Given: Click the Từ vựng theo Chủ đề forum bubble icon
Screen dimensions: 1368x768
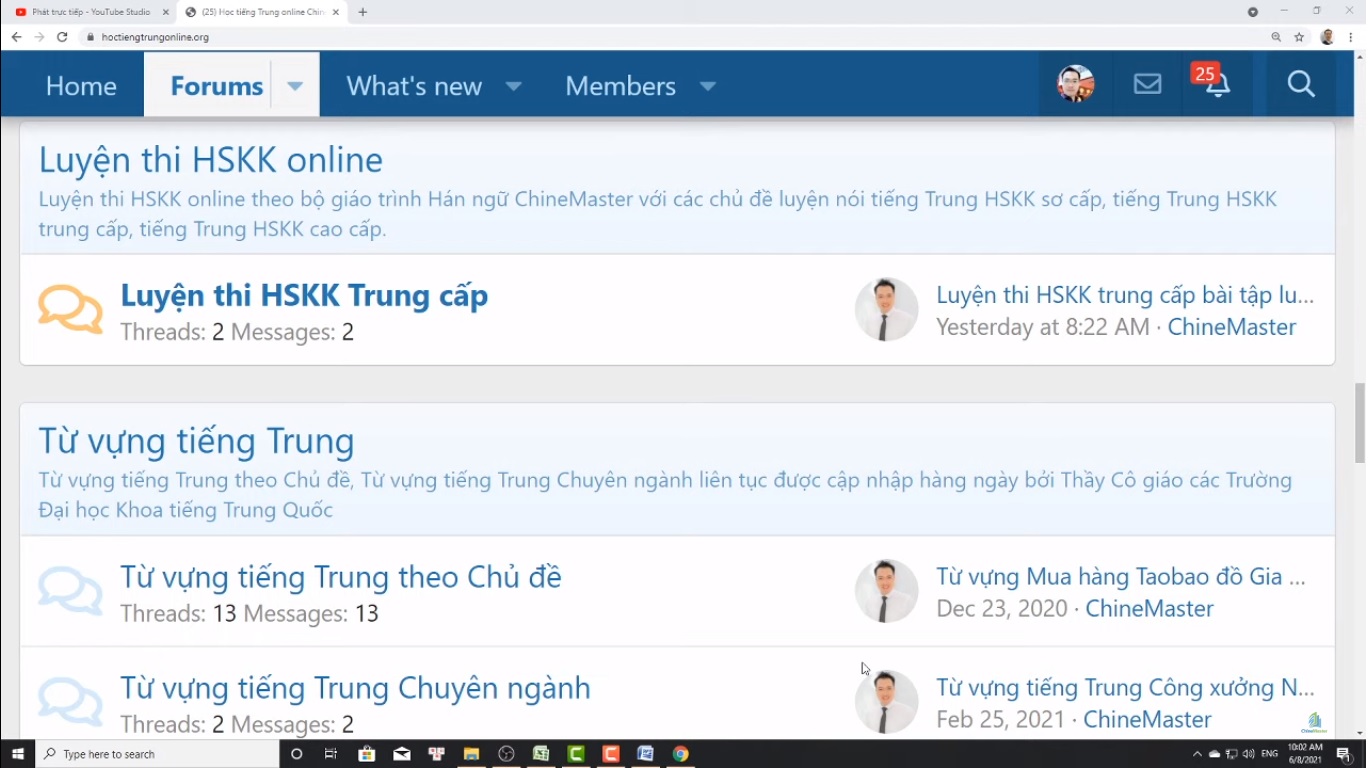Looking at the screenshot, I should tap(70, 591).
